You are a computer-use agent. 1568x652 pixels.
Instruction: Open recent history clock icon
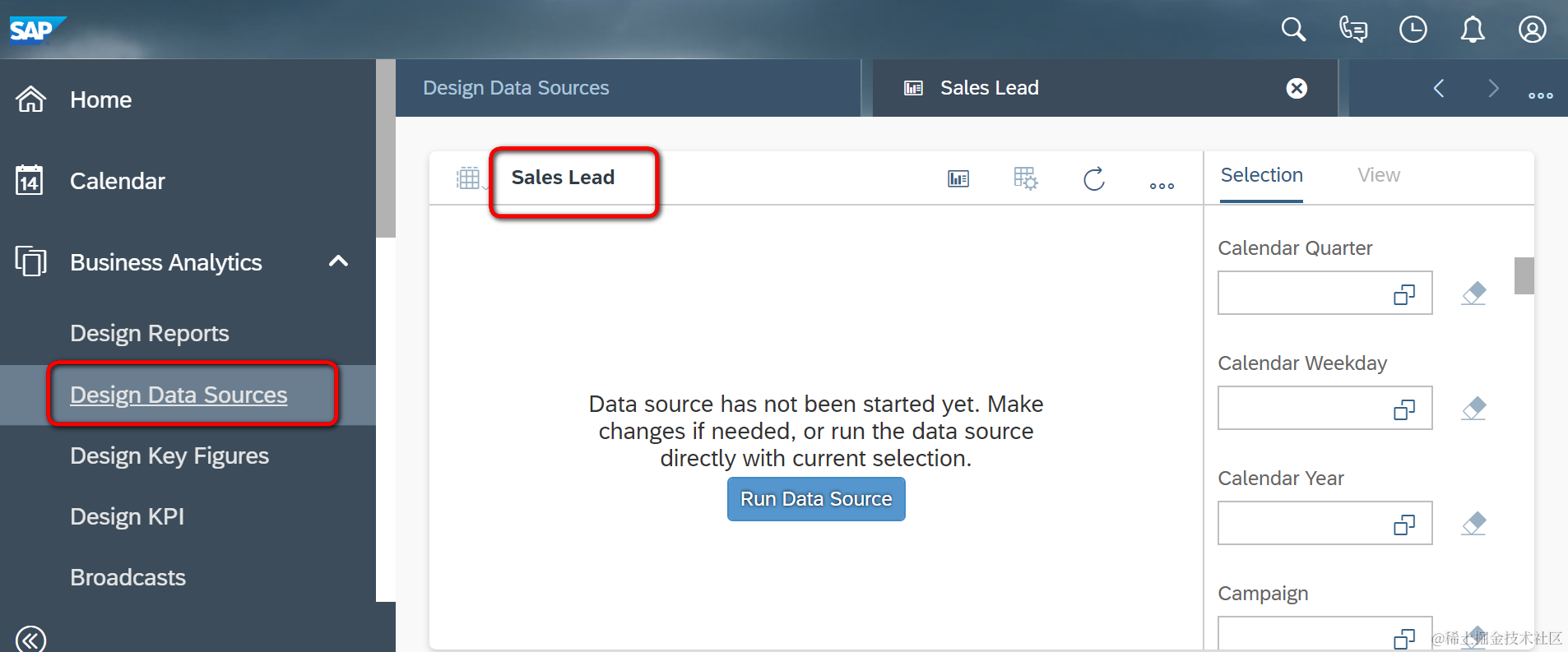pos(1413,30)
